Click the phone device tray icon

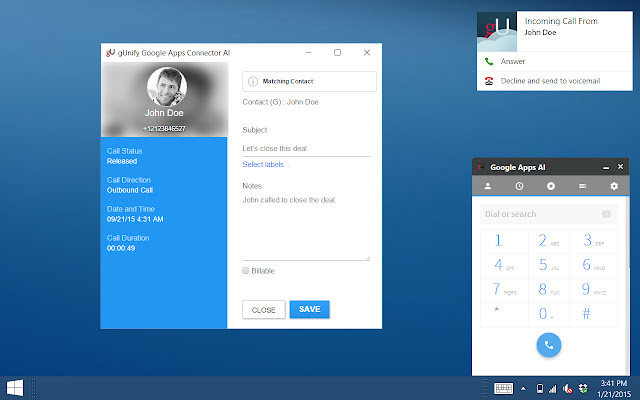tap(540, 389)
